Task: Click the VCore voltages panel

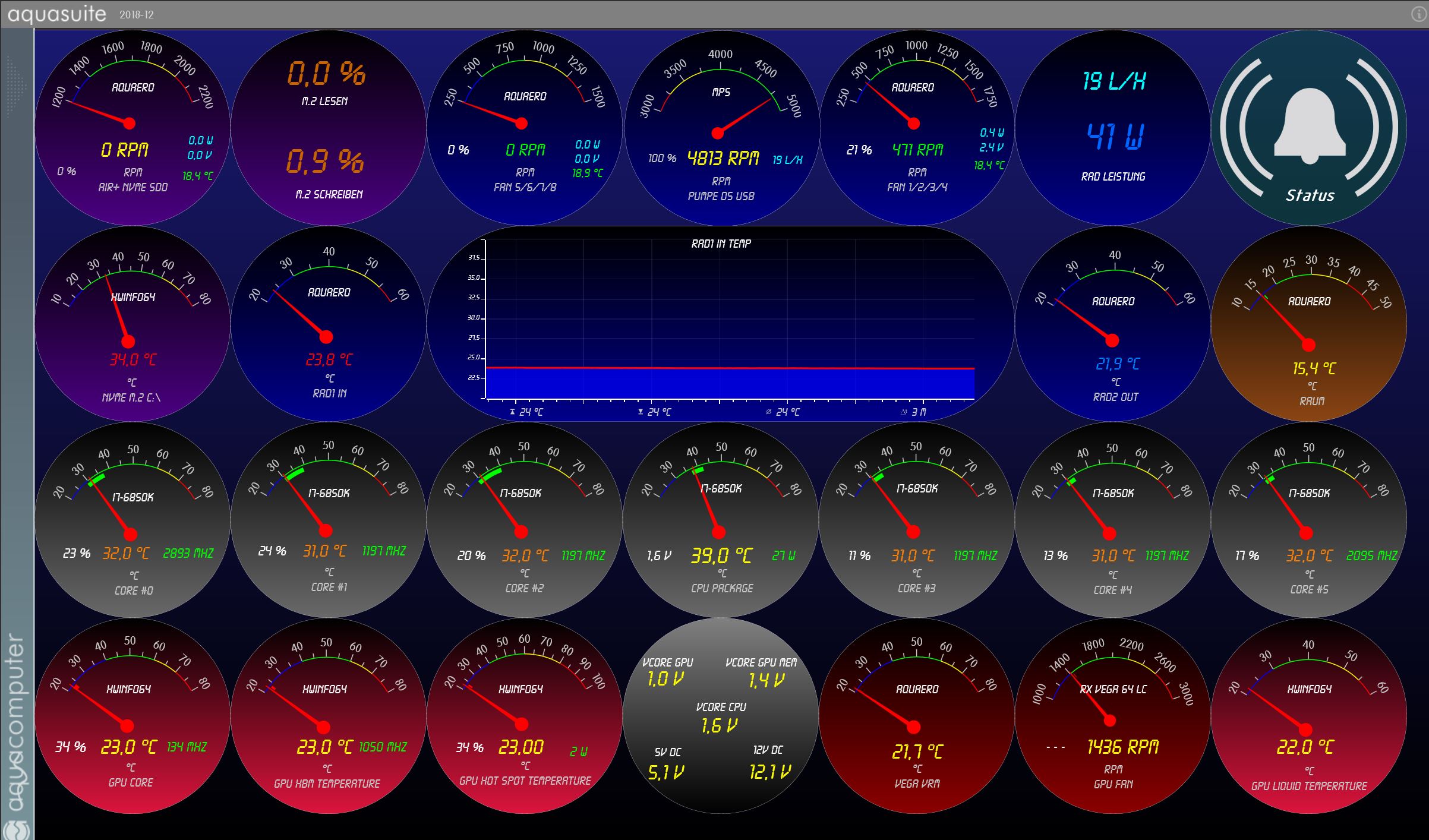Action: [721, 716]
